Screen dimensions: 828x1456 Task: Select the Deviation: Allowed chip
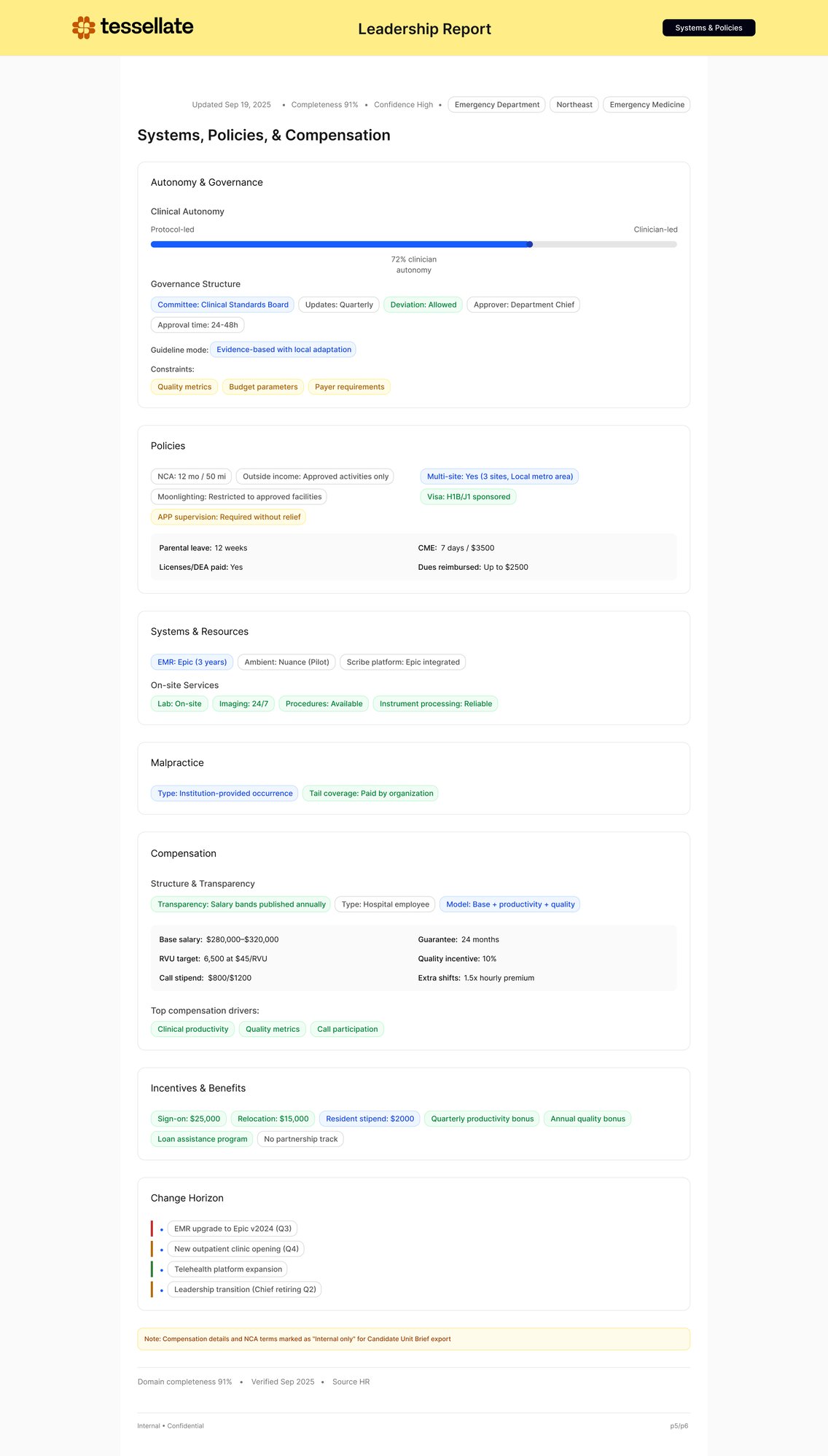coord(423,305)
